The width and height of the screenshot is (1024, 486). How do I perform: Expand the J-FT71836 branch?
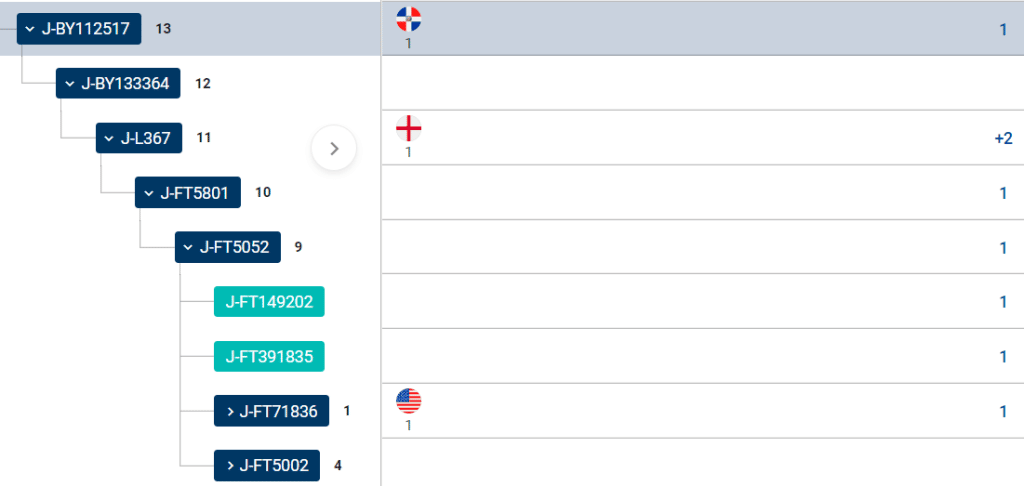pos(228,411)
